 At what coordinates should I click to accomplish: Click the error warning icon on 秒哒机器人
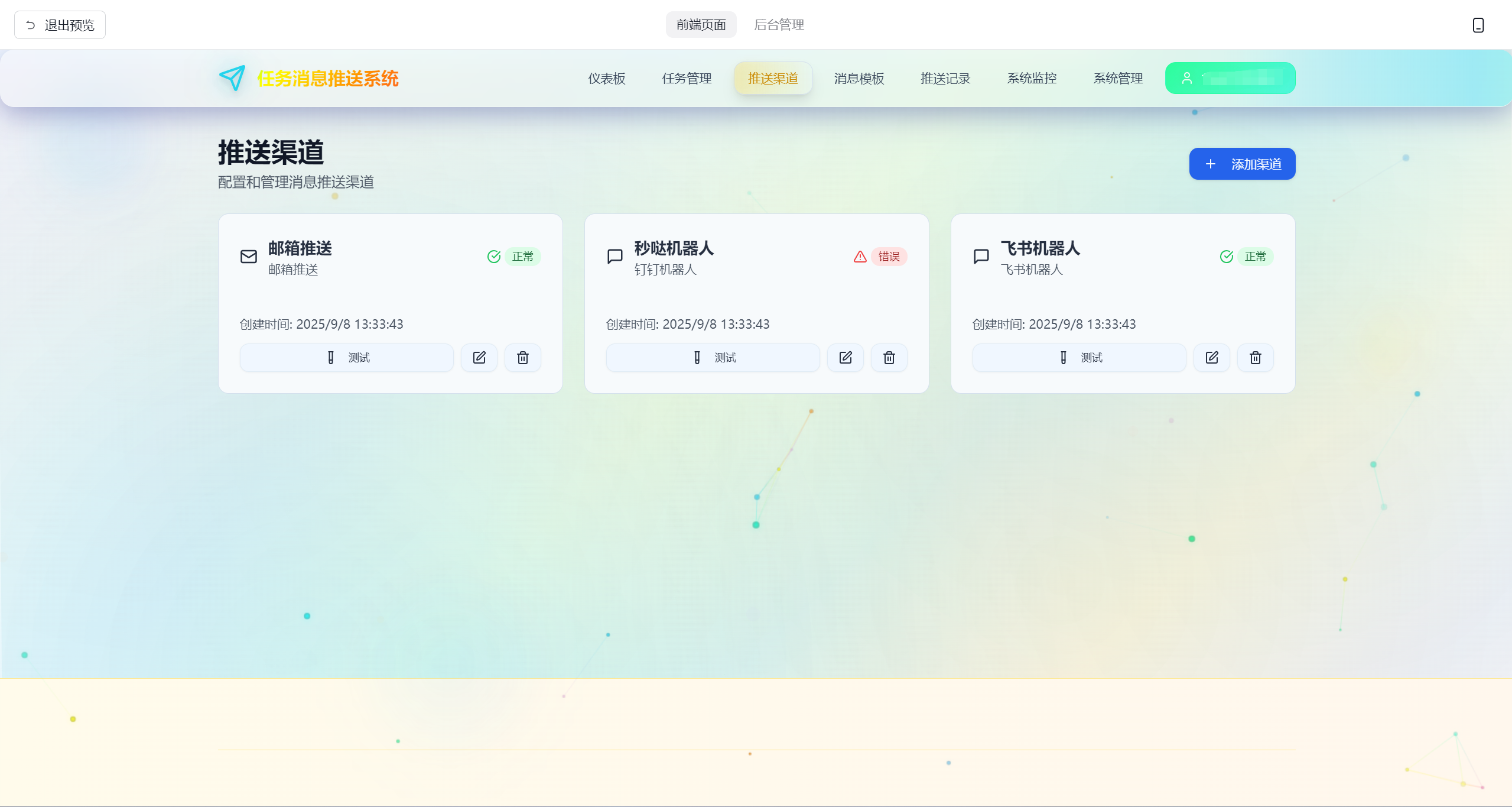(x=860, y=257)
